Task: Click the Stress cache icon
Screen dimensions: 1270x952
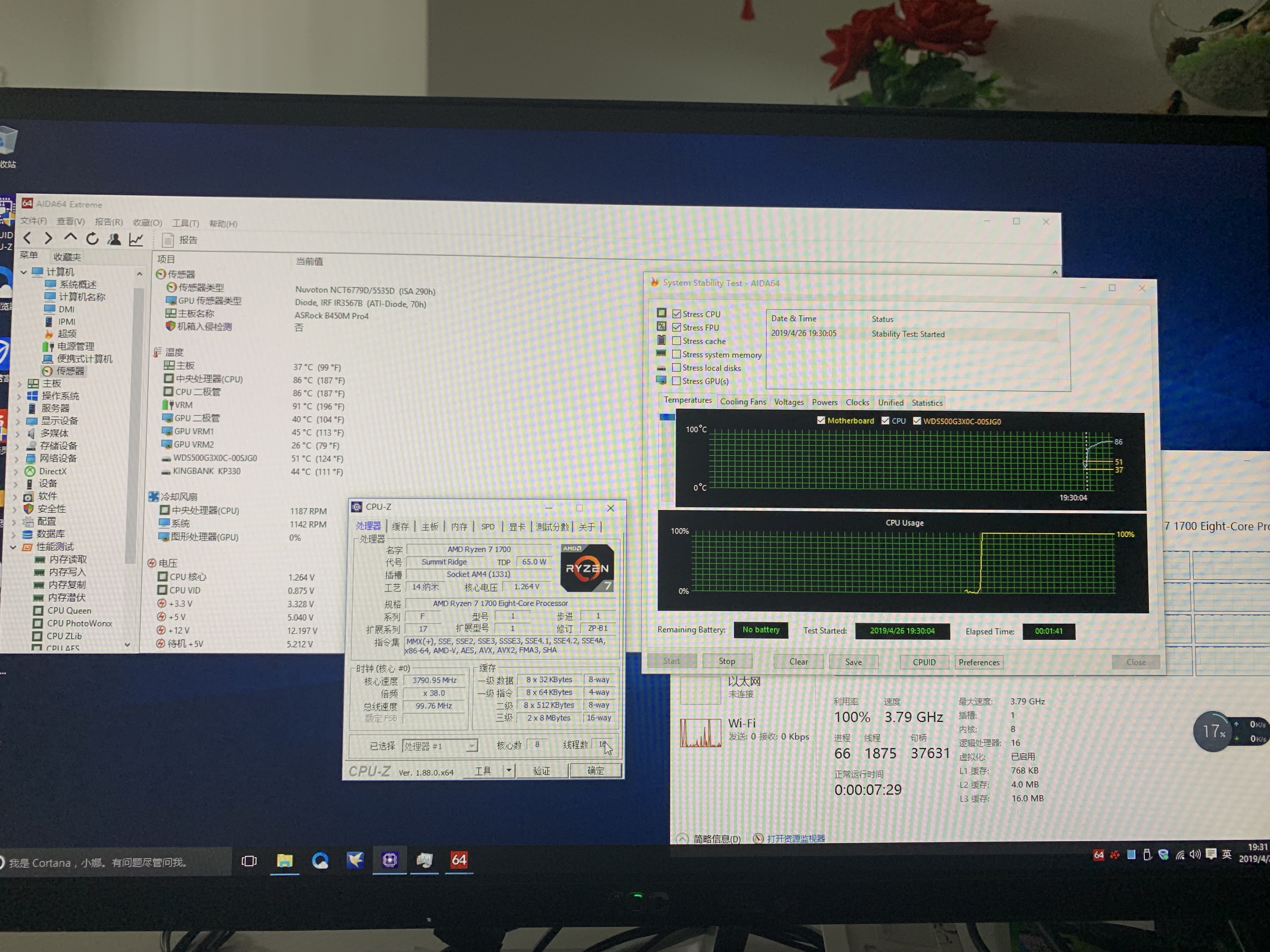Action: click(661, 340)
